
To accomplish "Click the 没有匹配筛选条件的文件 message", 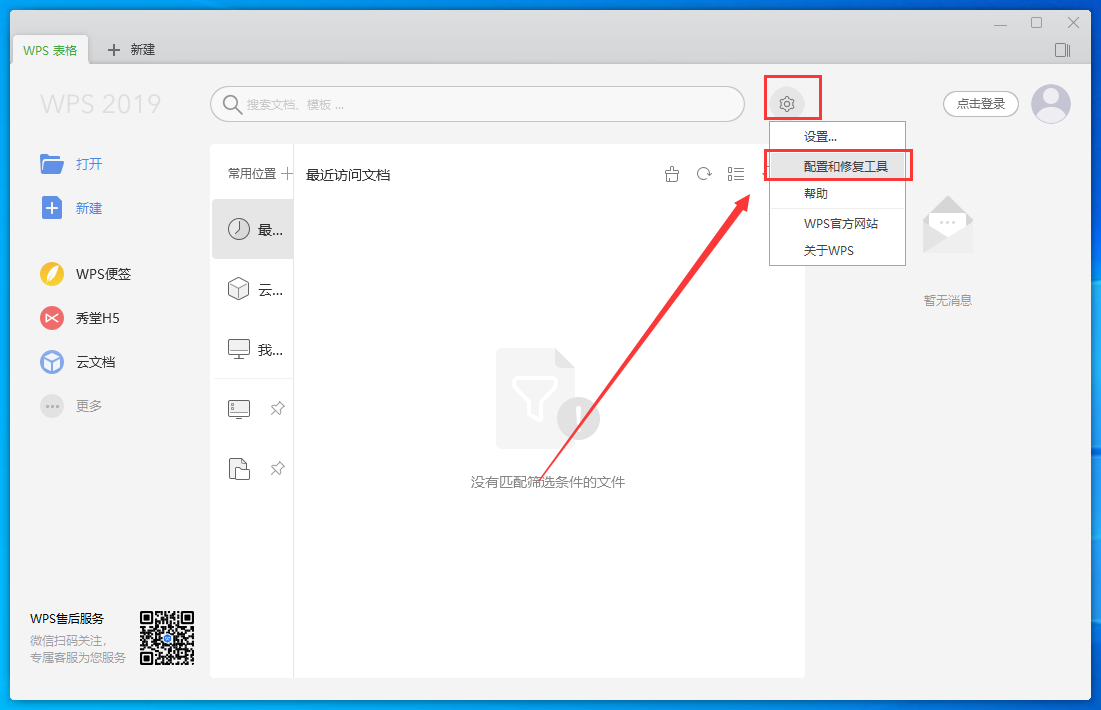I will (547, 482).
